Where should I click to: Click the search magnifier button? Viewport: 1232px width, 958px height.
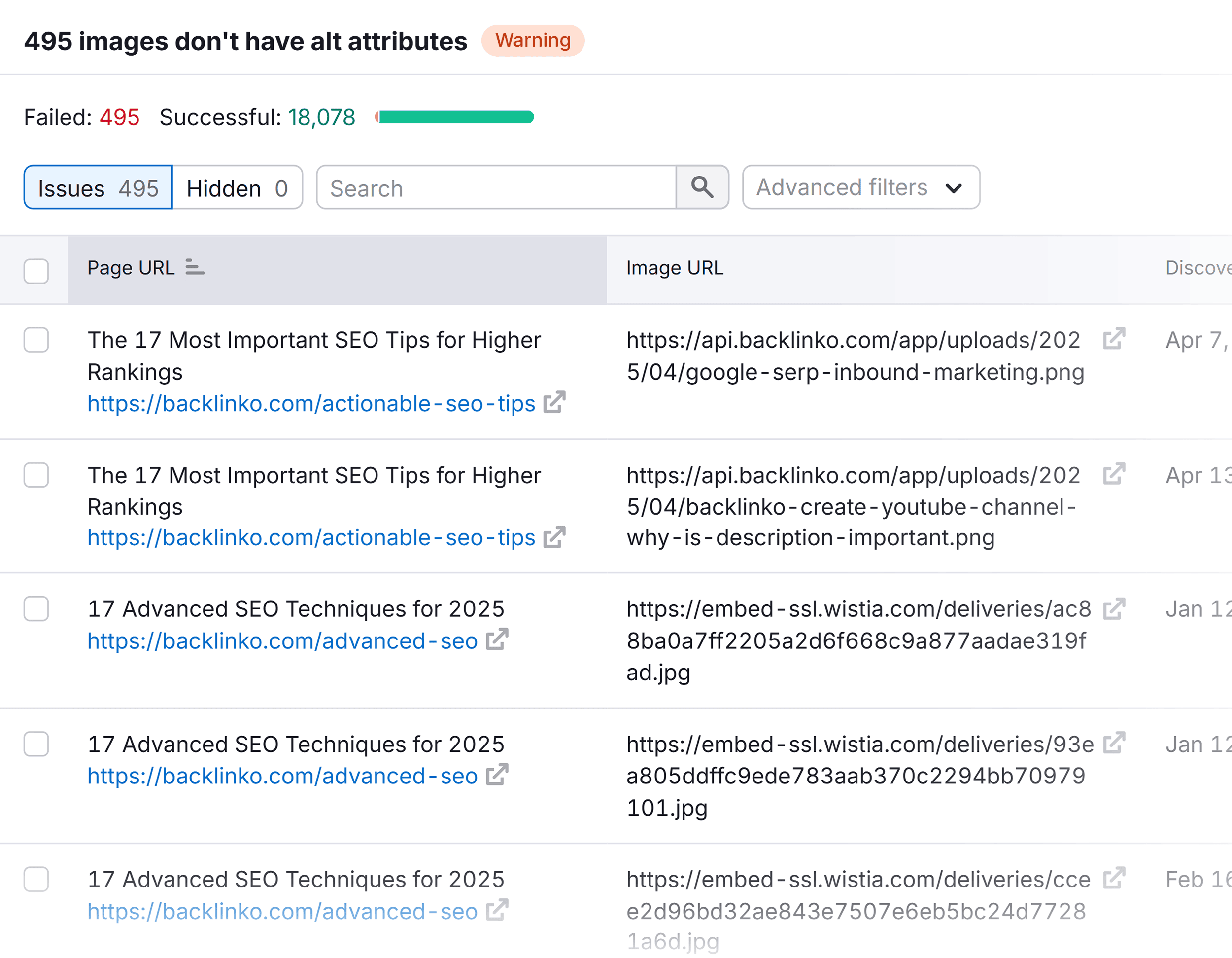(x=702, y=187)
